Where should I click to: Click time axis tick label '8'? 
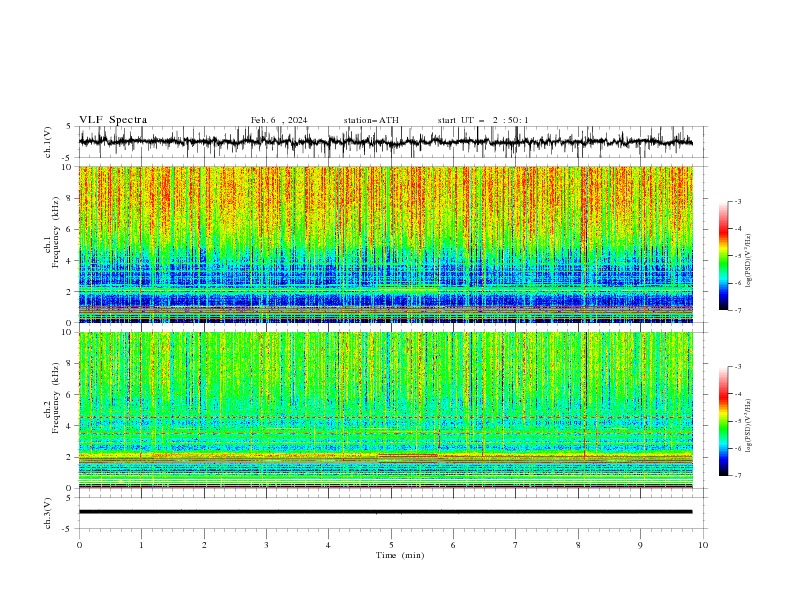(x=578, y=545)
